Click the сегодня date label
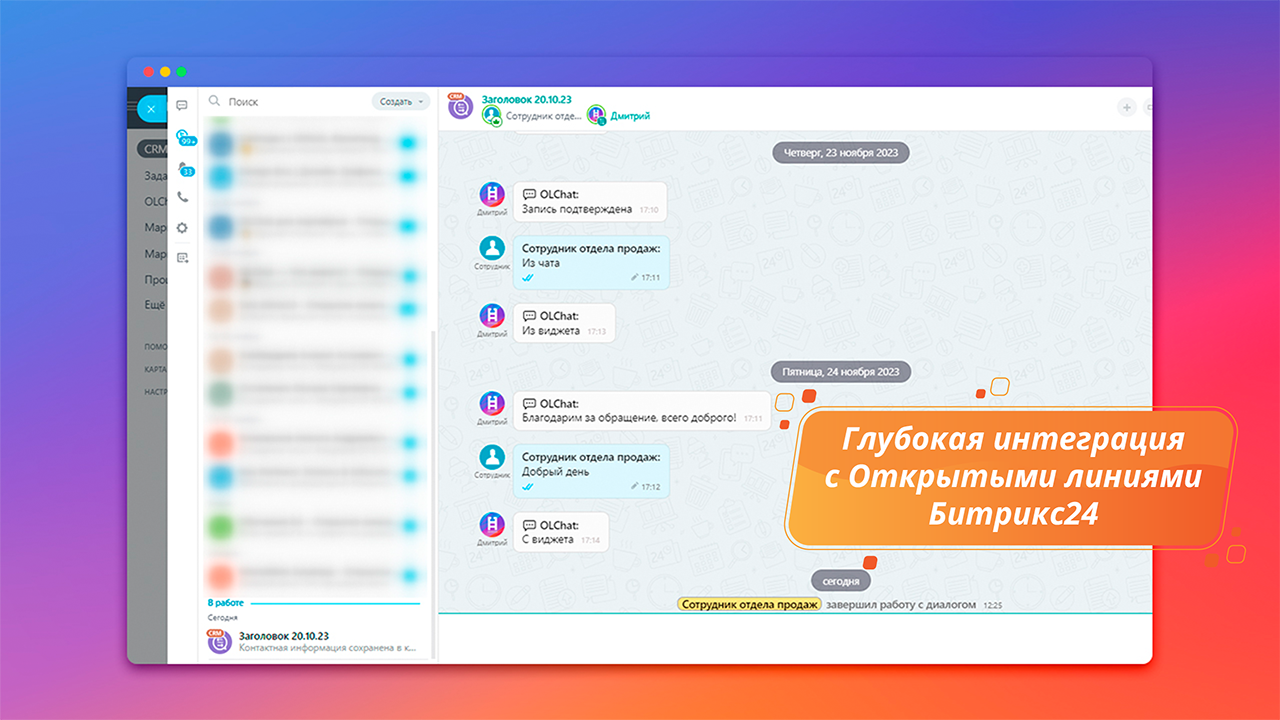The height and width of the screenshot is (720, 1280). [x=841, y=580]
